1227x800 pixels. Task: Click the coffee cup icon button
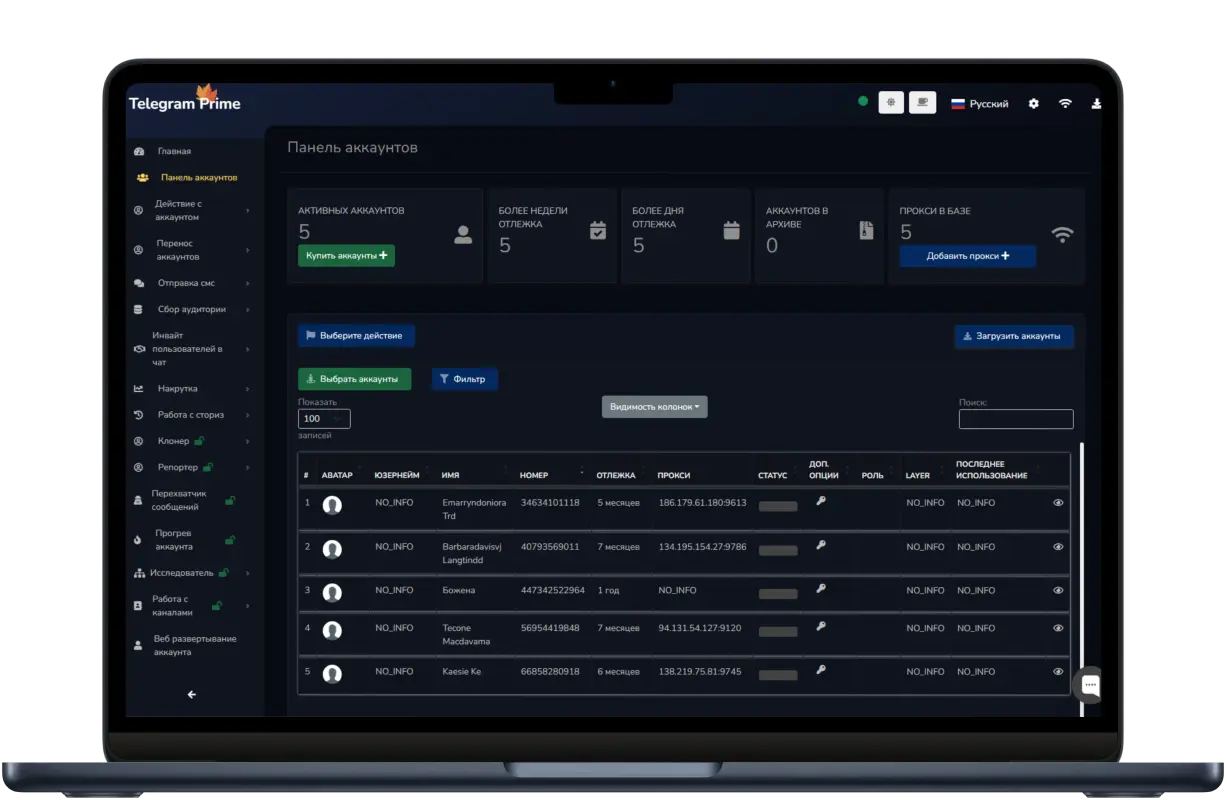(922, 103)
